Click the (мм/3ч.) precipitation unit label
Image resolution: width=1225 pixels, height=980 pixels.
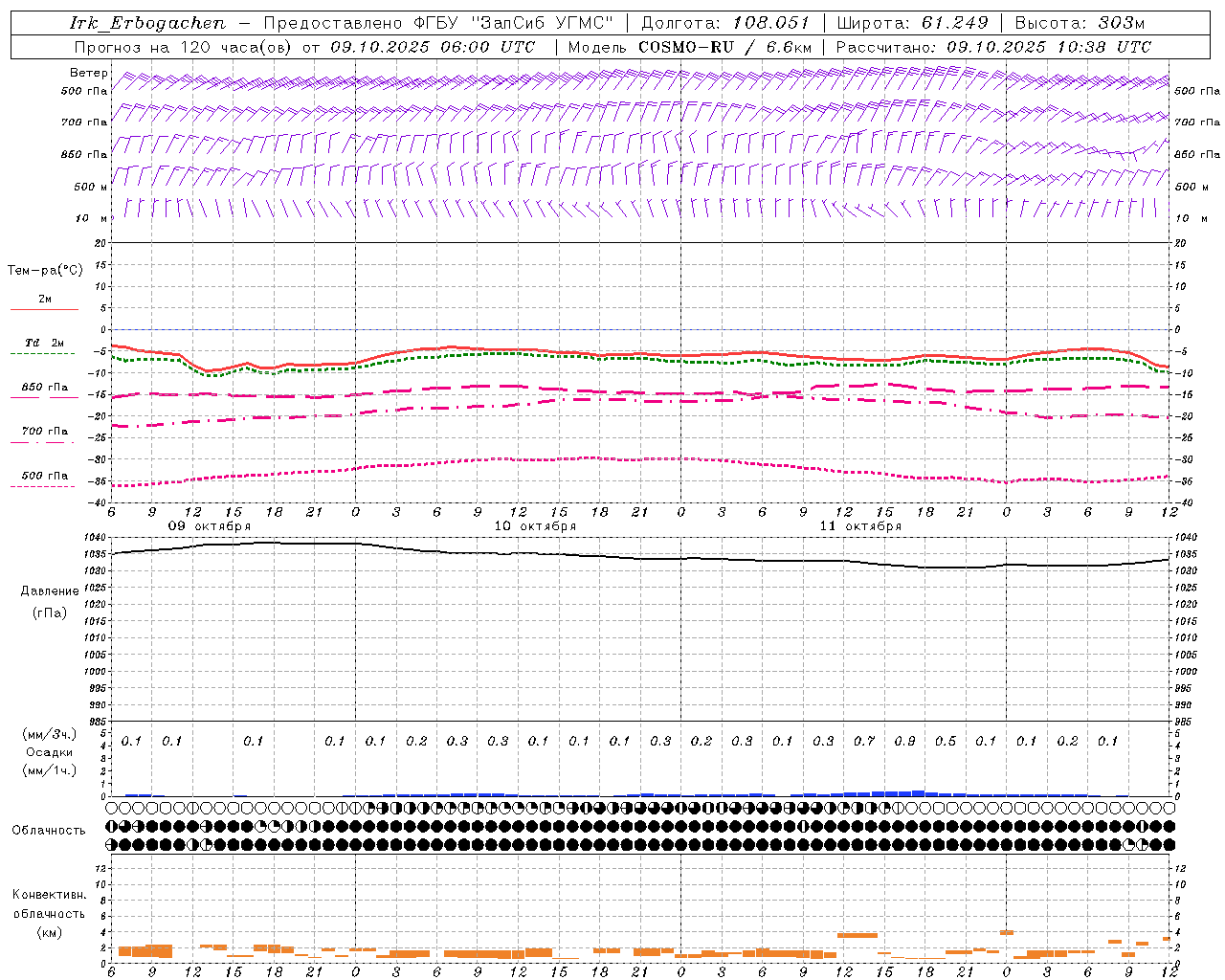point(50,734)
